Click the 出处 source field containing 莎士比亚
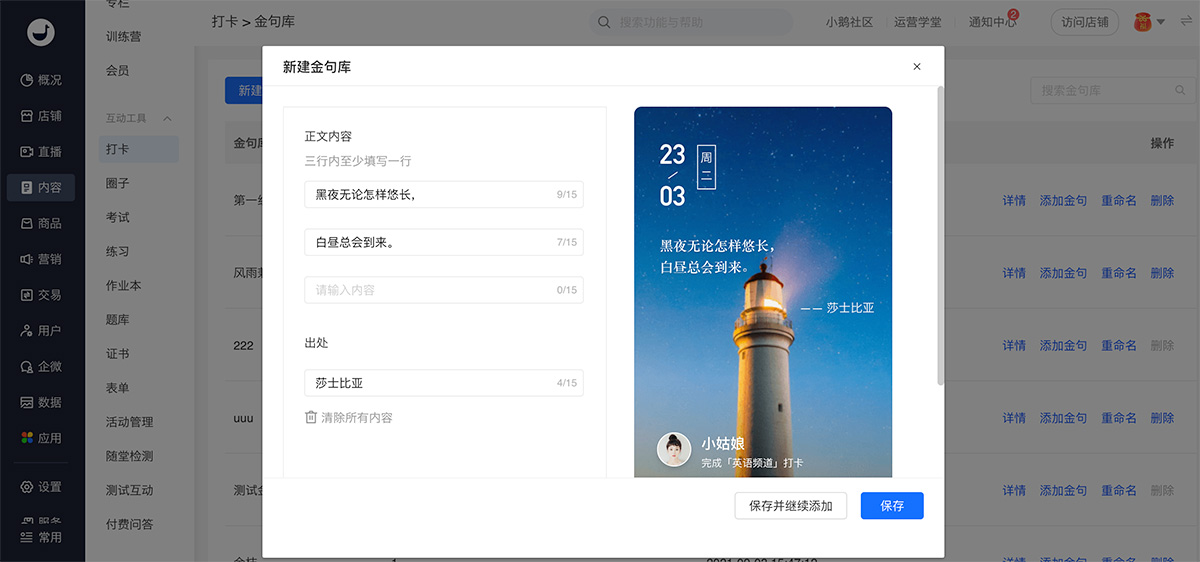 pyautogui.click(x=443, y=383)
